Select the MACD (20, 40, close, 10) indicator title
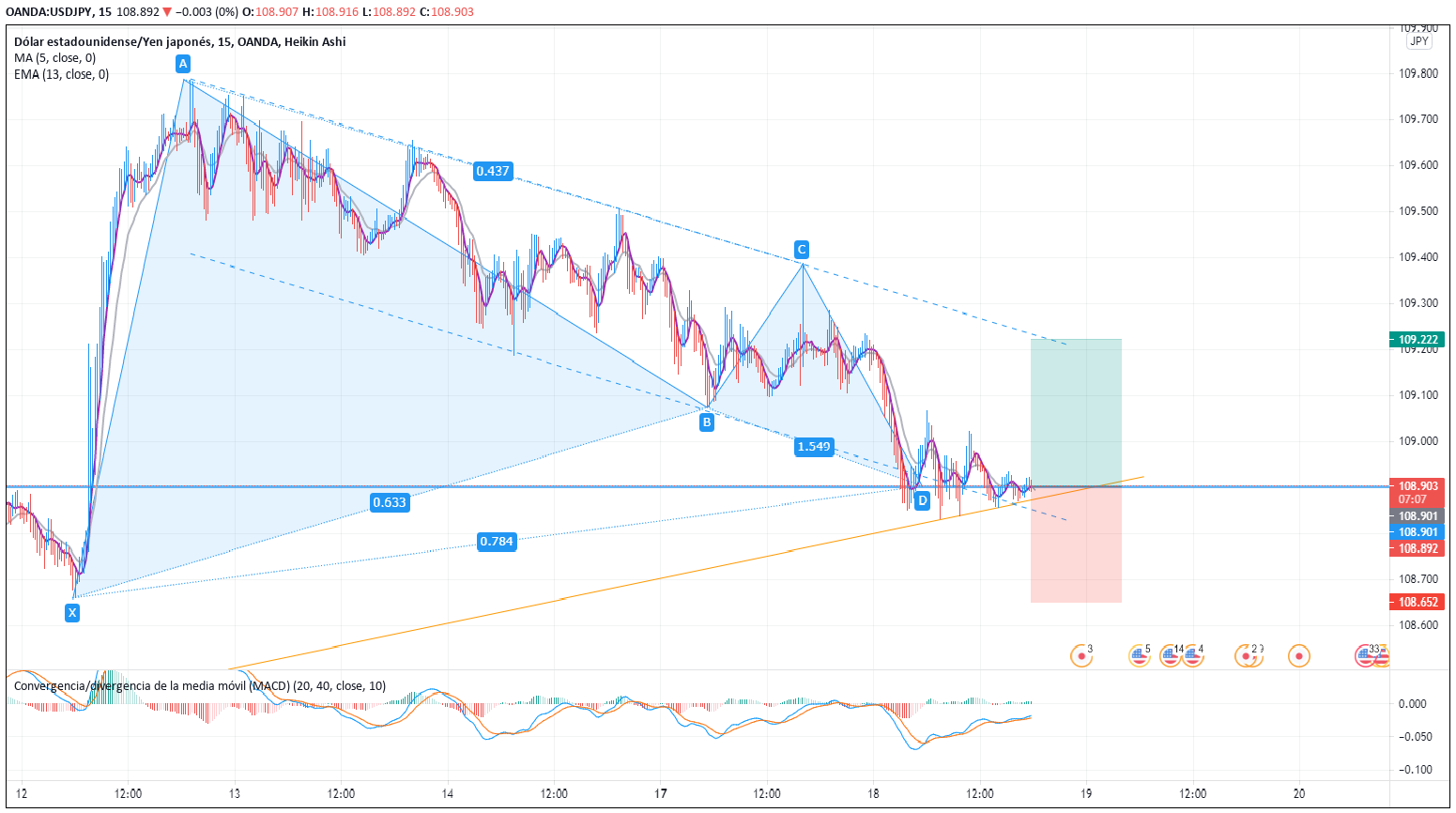Viewport: 1456px width, 813px height. pyautogui.click(x=199, y=686)
